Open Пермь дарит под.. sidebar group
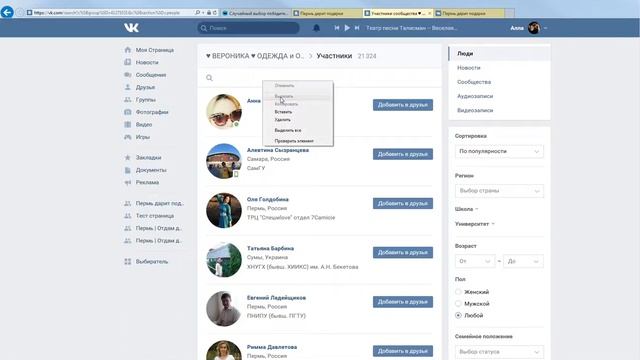Image resolution: width=640 pixels, height=360 pixels. tap(159, 203)
